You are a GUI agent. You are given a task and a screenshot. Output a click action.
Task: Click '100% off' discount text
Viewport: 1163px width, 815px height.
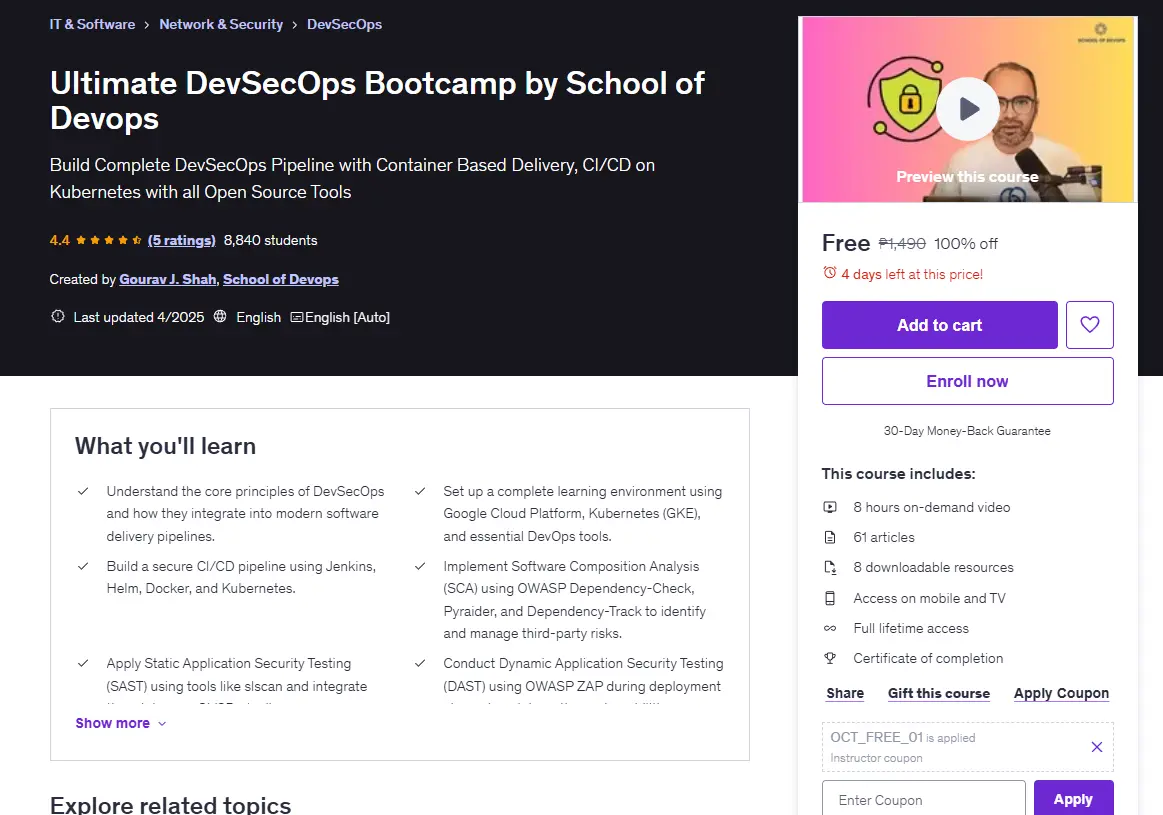(x=966, y=243)
